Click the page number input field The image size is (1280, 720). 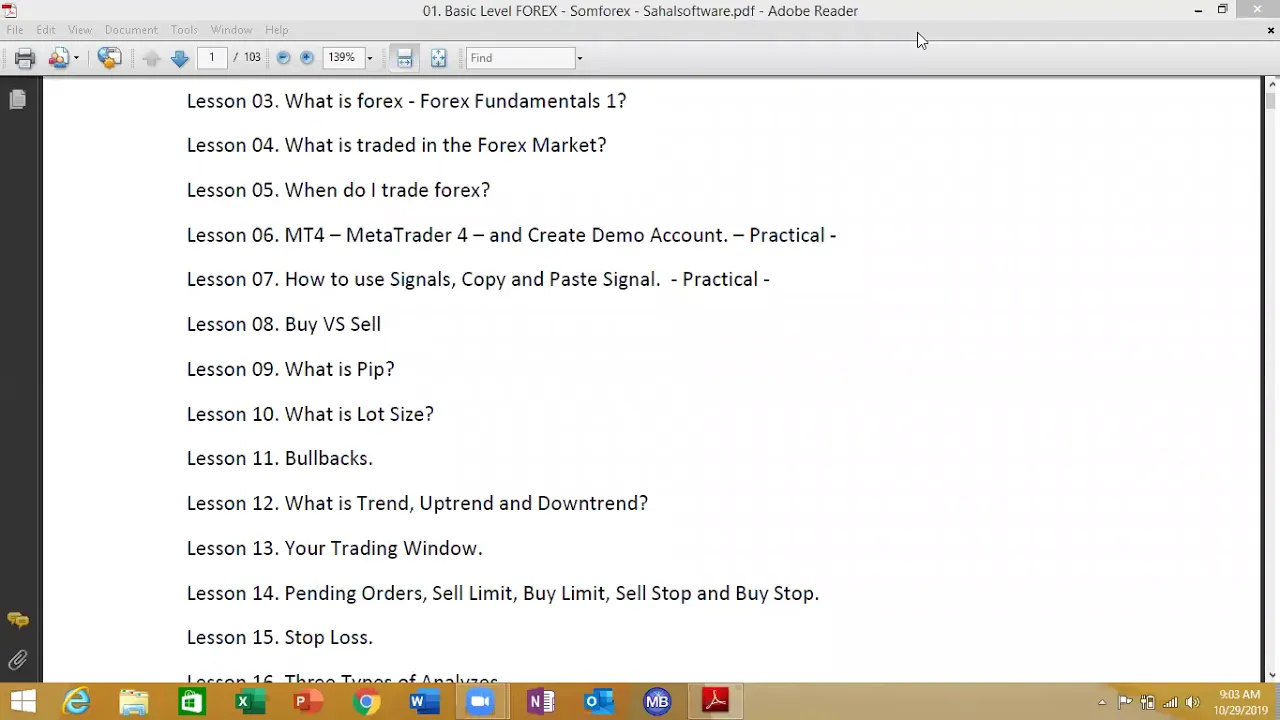(x=212, y=58)
